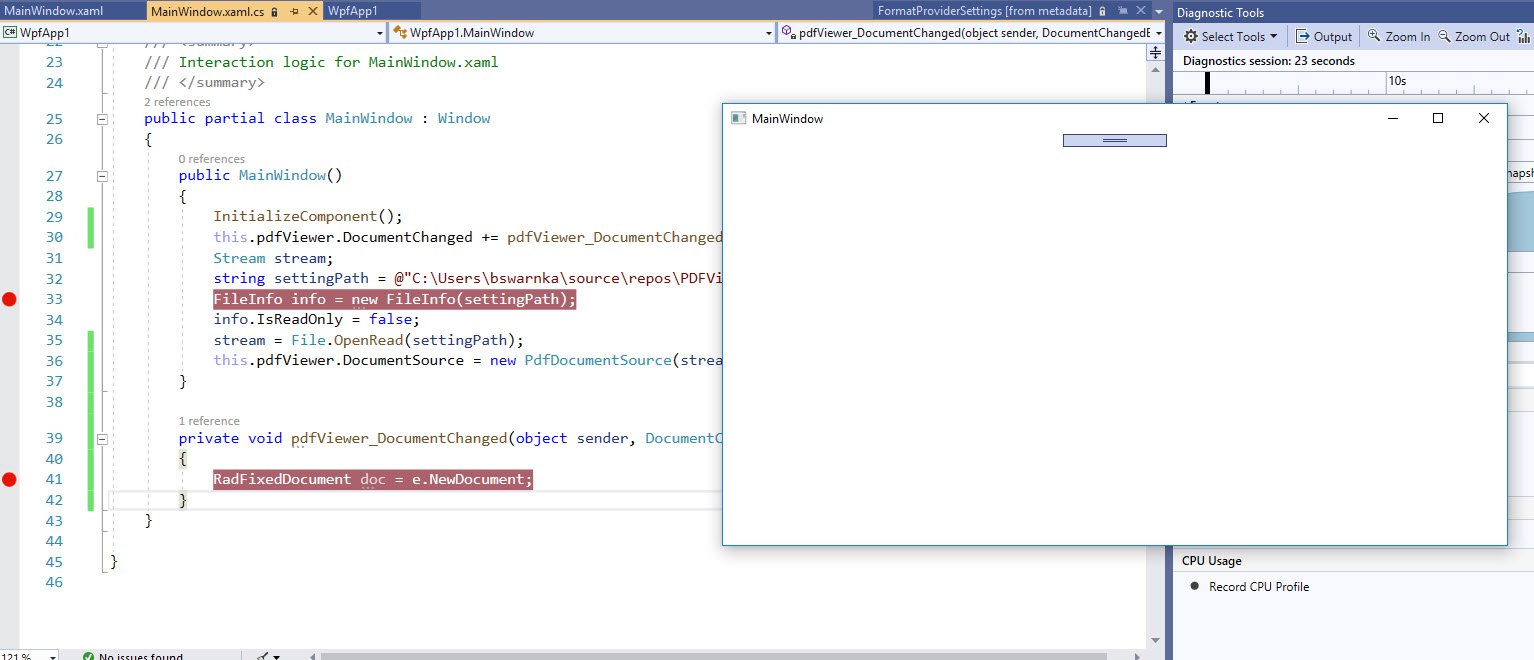
Task: Open the document tab overflow dropdown arrow
Action: click(1158, 11)
